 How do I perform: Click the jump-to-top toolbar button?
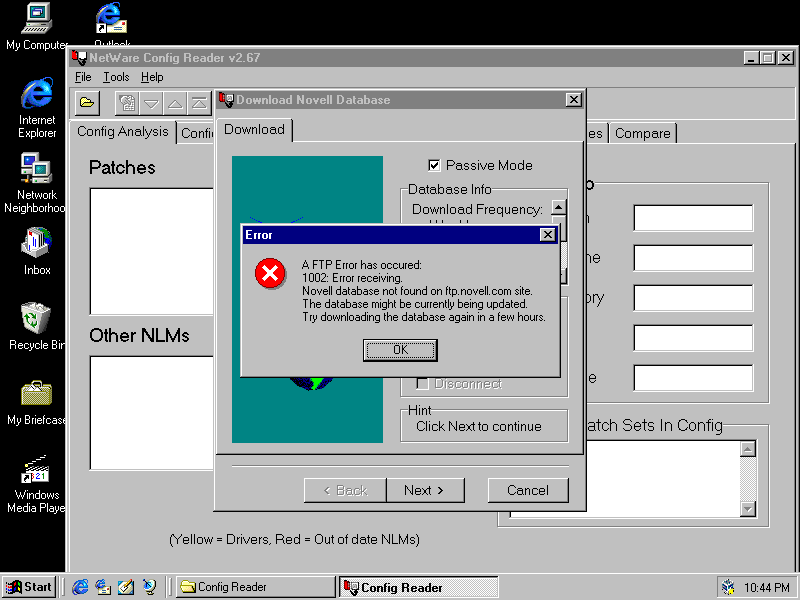coord(199,103)
